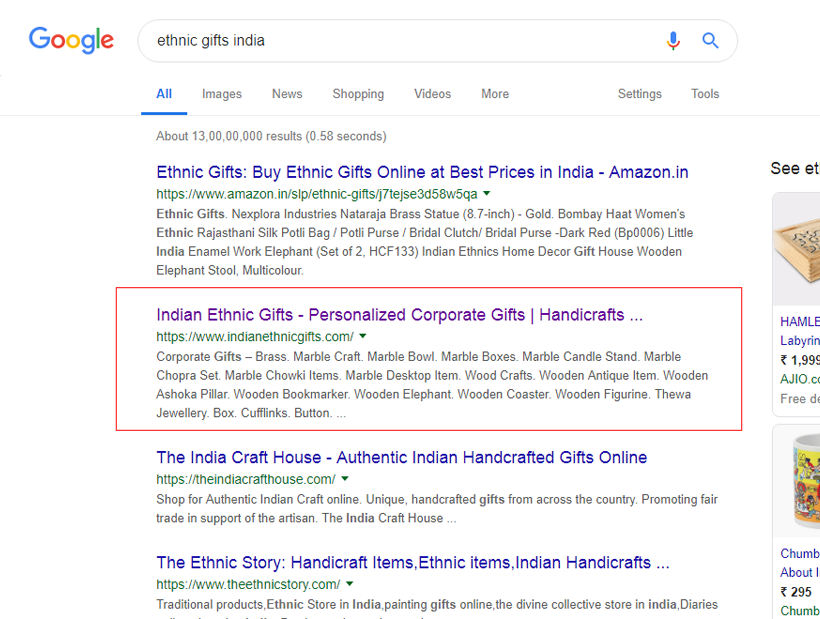The height and width of the screenshot is (619, 820).
Task: Expand dropdown arrow beside indianethnicgifts.com URL
Action: pos(363,336)
